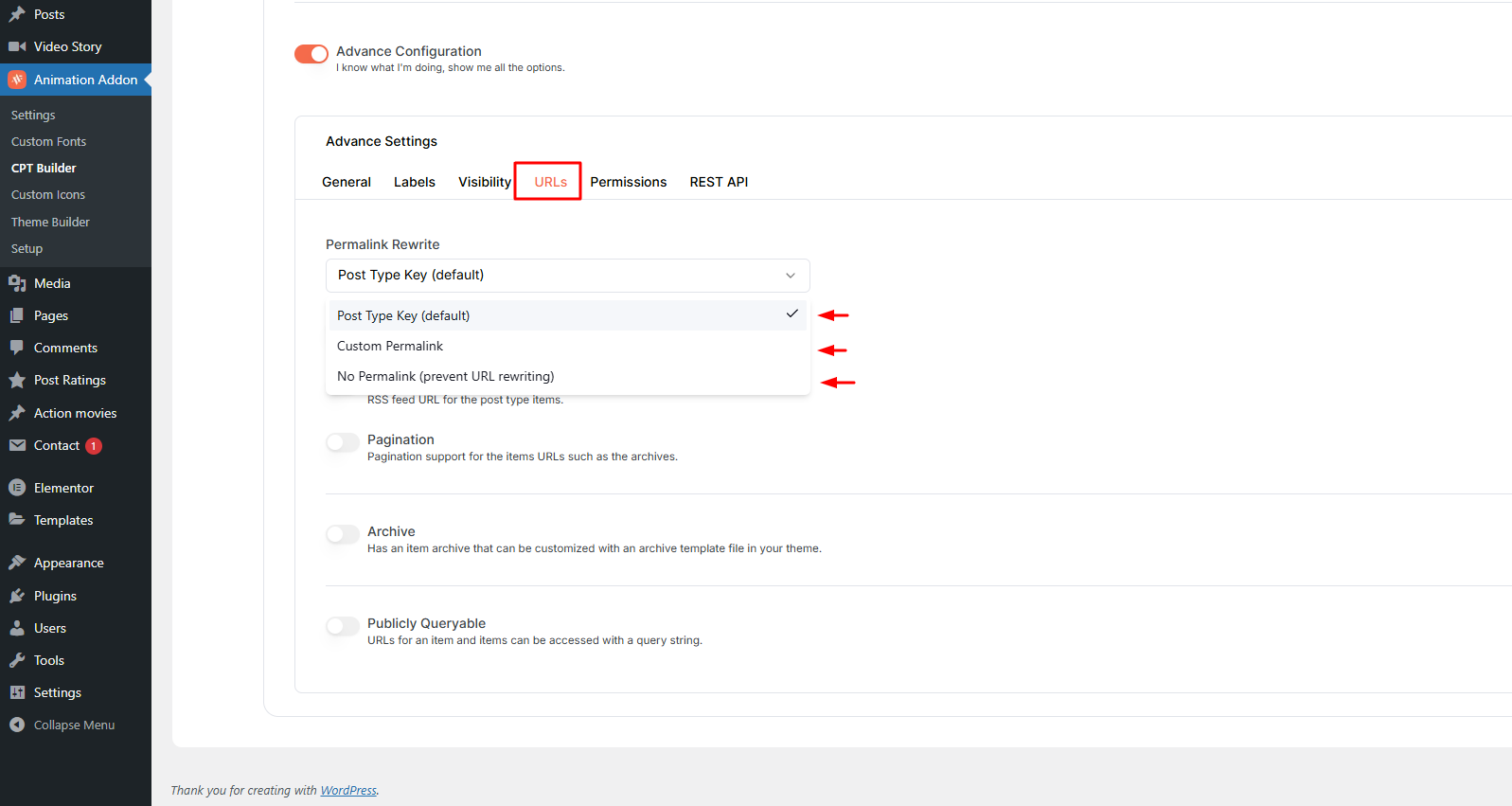
Task: Click the Action movies pin icon
Action: [17, 413]
